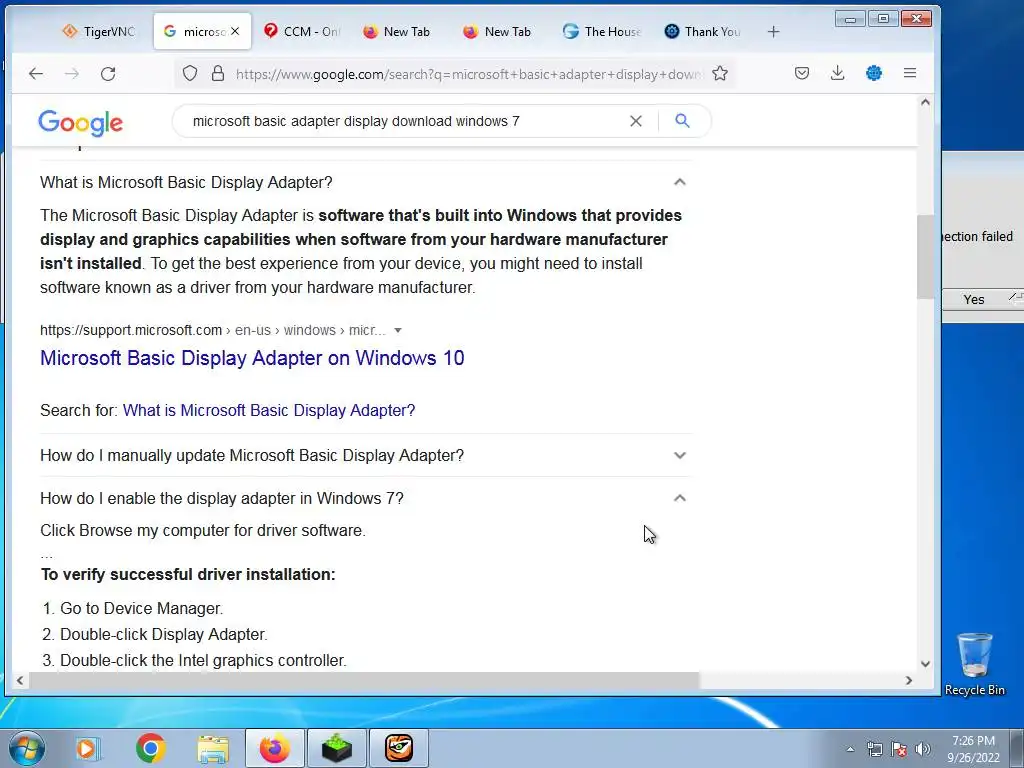The height and width of the screenshot is (768, 1024).
Task: Click the support.microsoft.com breadcrumb URL
Action: (212, 330)
